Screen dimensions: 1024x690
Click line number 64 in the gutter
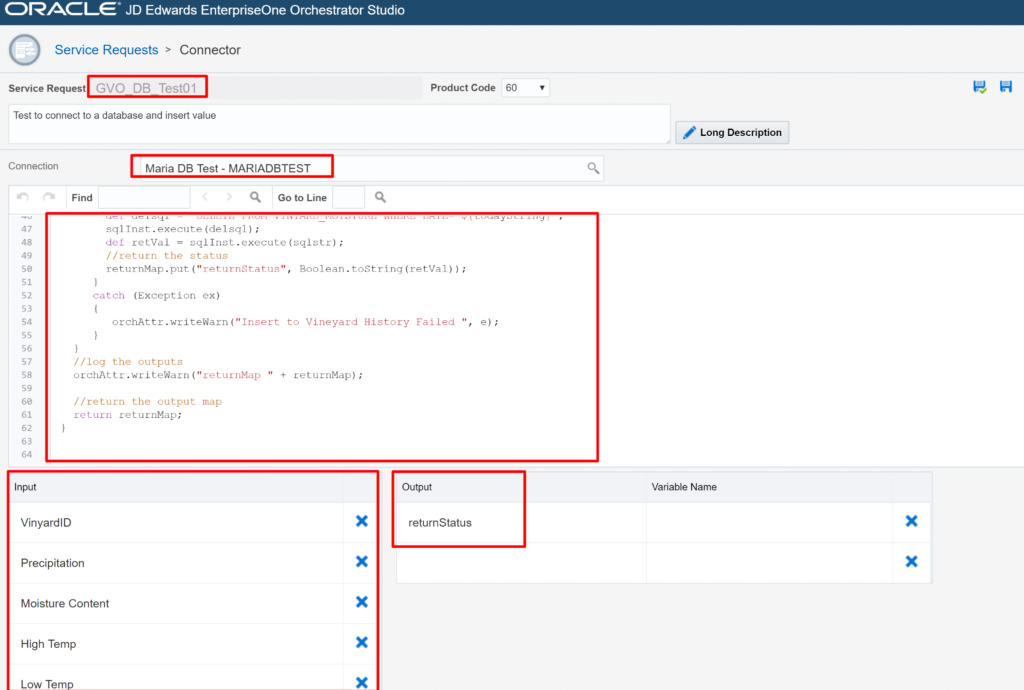coord(26,454)
